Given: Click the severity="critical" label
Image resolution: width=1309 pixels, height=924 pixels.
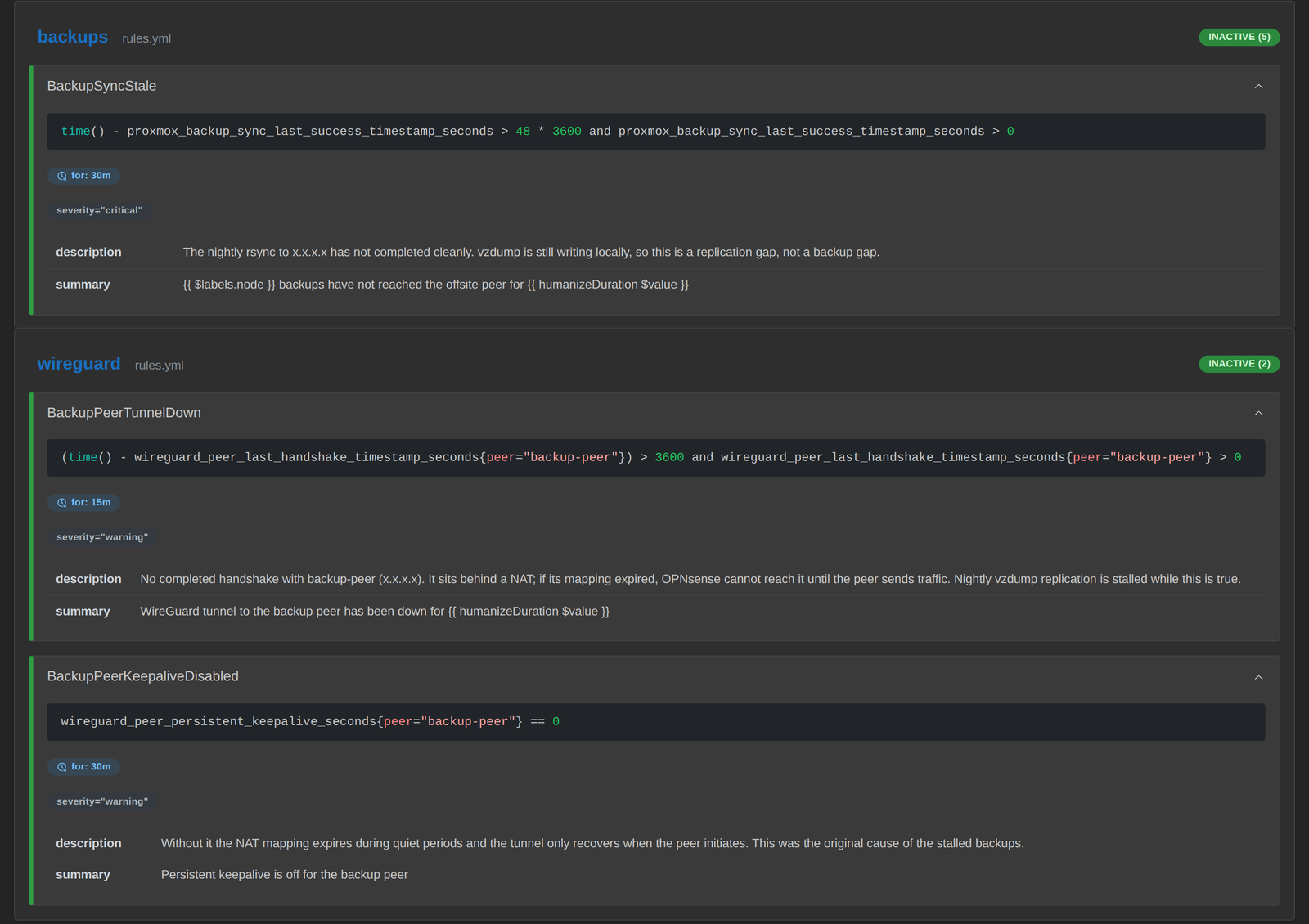Looking at the screenshot, I should click(100, 210).
